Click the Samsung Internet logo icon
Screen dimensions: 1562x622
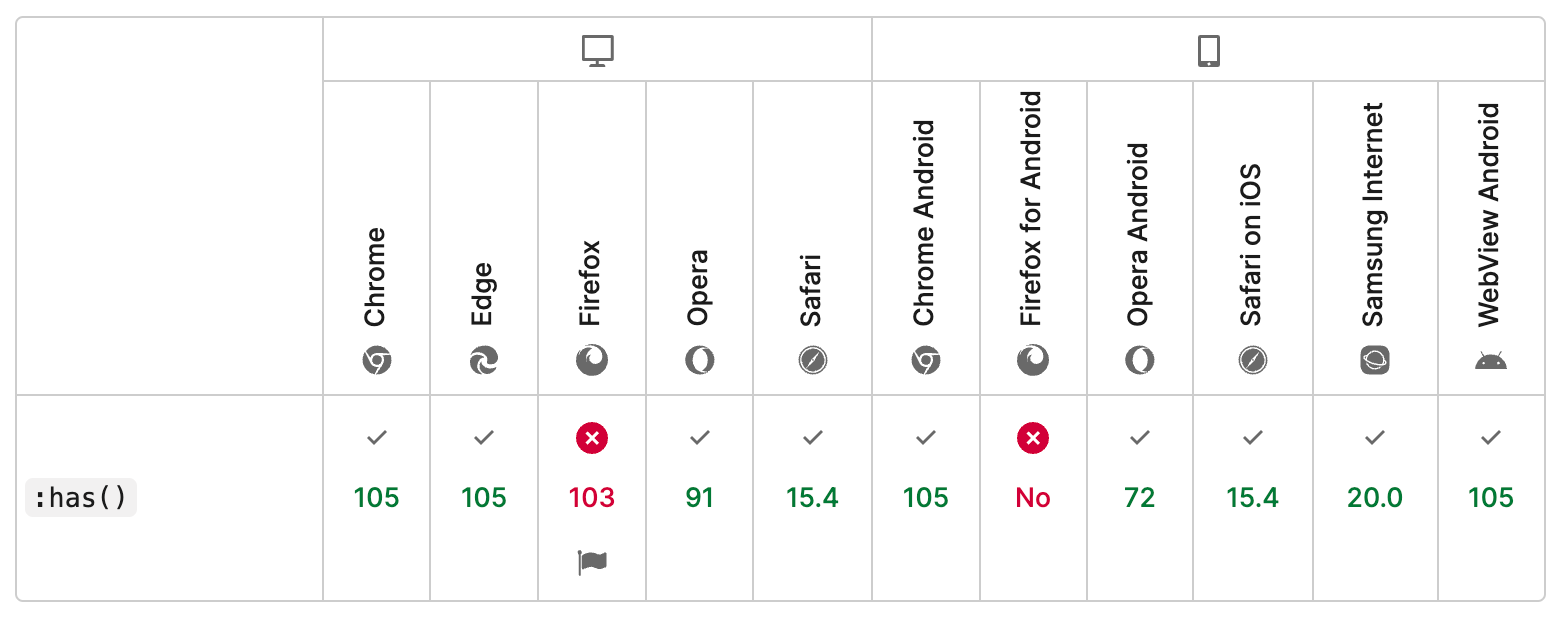coord(1375,360)
